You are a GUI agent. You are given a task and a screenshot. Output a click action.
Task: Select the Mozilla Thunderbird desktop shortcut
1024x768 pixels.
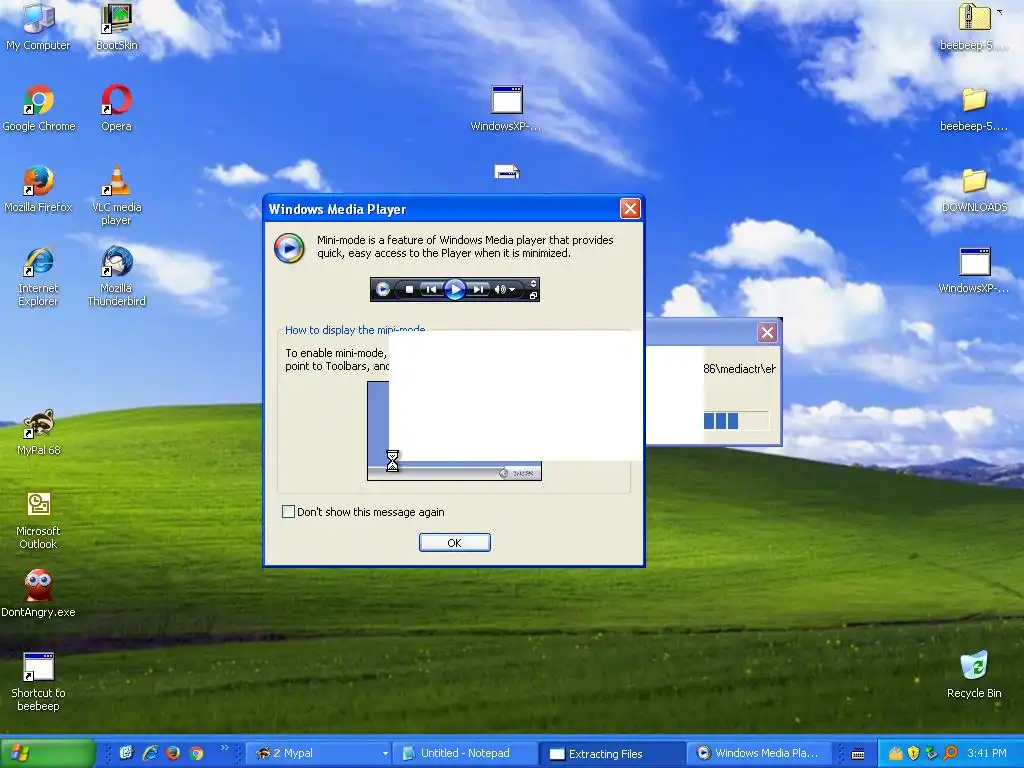point(116,276)
